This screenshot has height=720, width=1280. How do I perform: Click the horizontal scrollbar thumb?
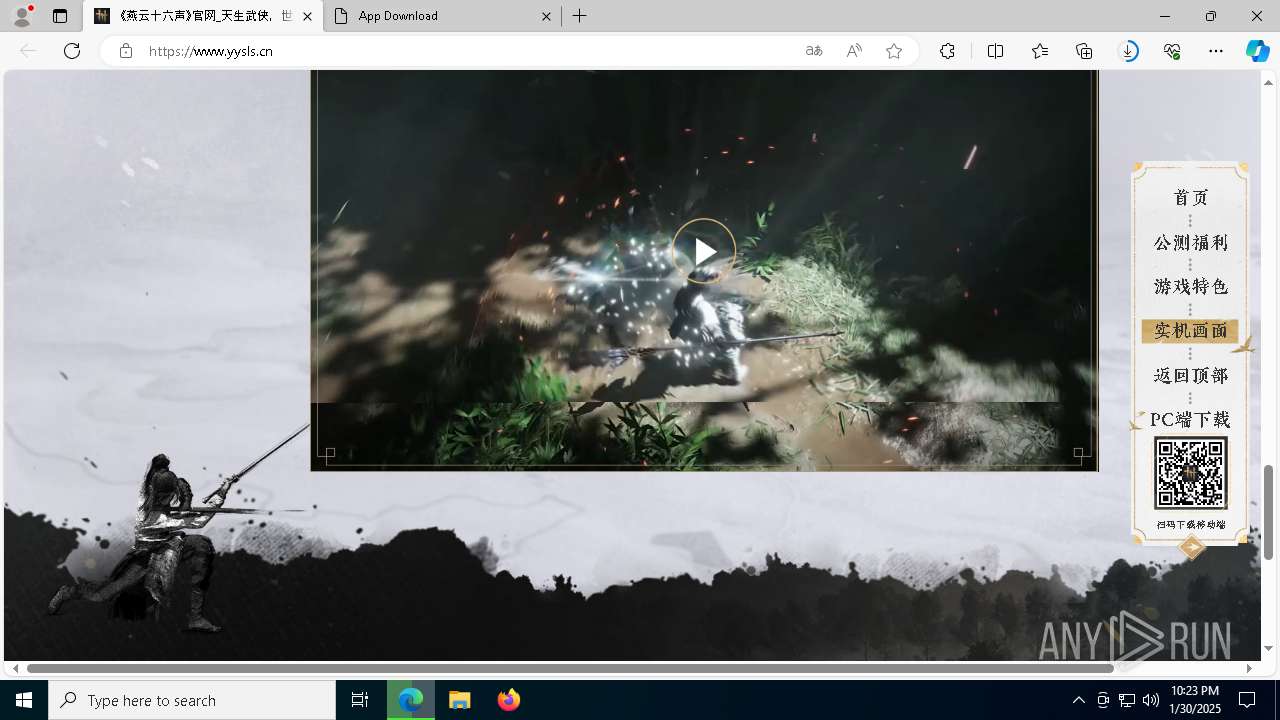pos(570,668)
